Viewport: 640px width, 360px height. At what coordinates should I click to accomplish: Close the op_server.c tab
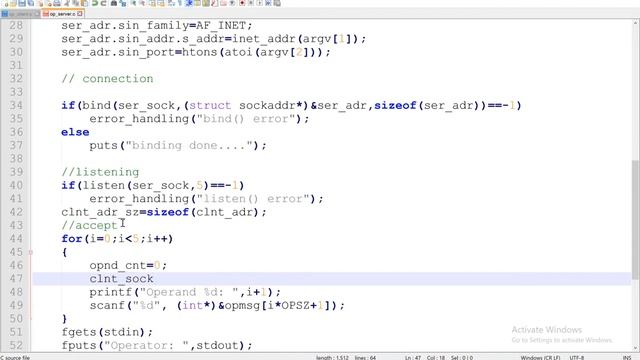click(x=80, y=14)
